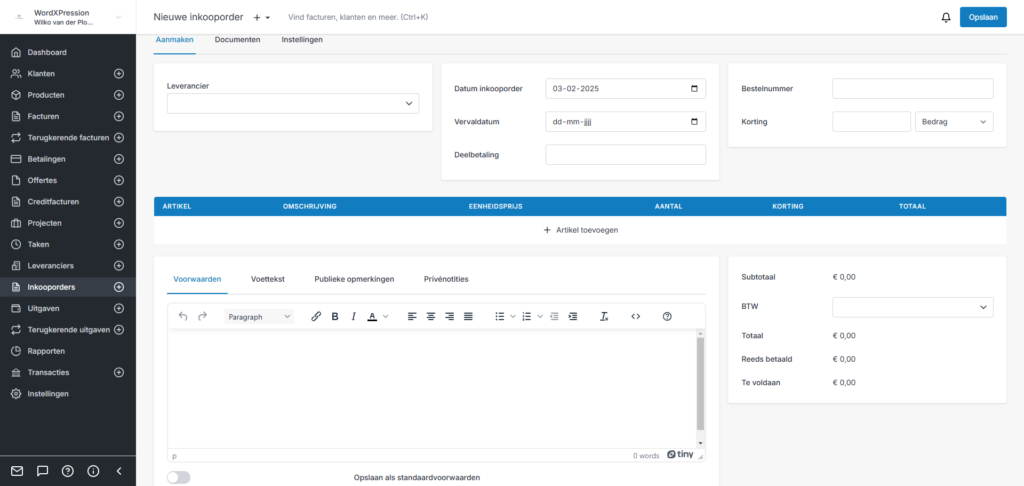Add new expense via Uitgaven plus icon
This screenshot has width=1024, height=486.
[x=119, y=308]
